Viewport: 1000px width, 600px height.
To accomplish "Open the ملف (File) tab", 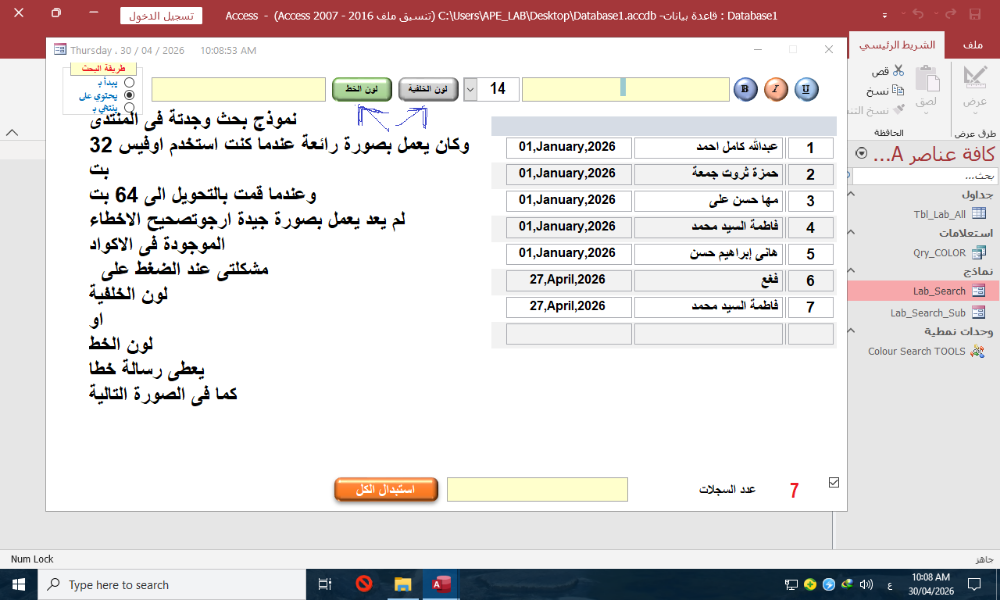I will (x=974, y=46).
